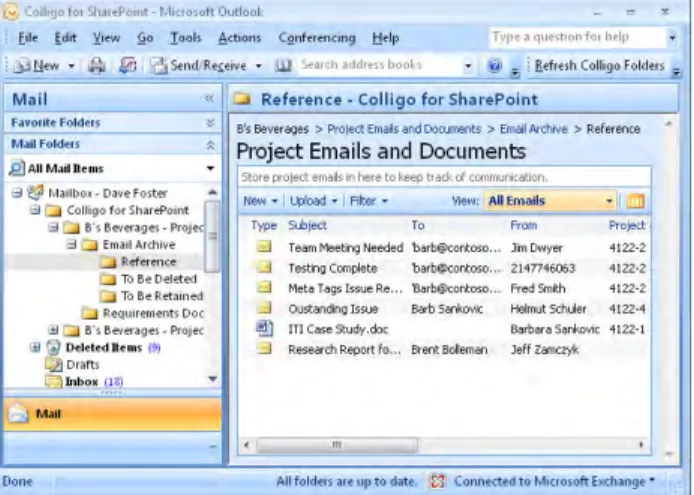
Task: Expand the Deleted Items tree node
Action: pyautogui.click(x=35, y=347)
